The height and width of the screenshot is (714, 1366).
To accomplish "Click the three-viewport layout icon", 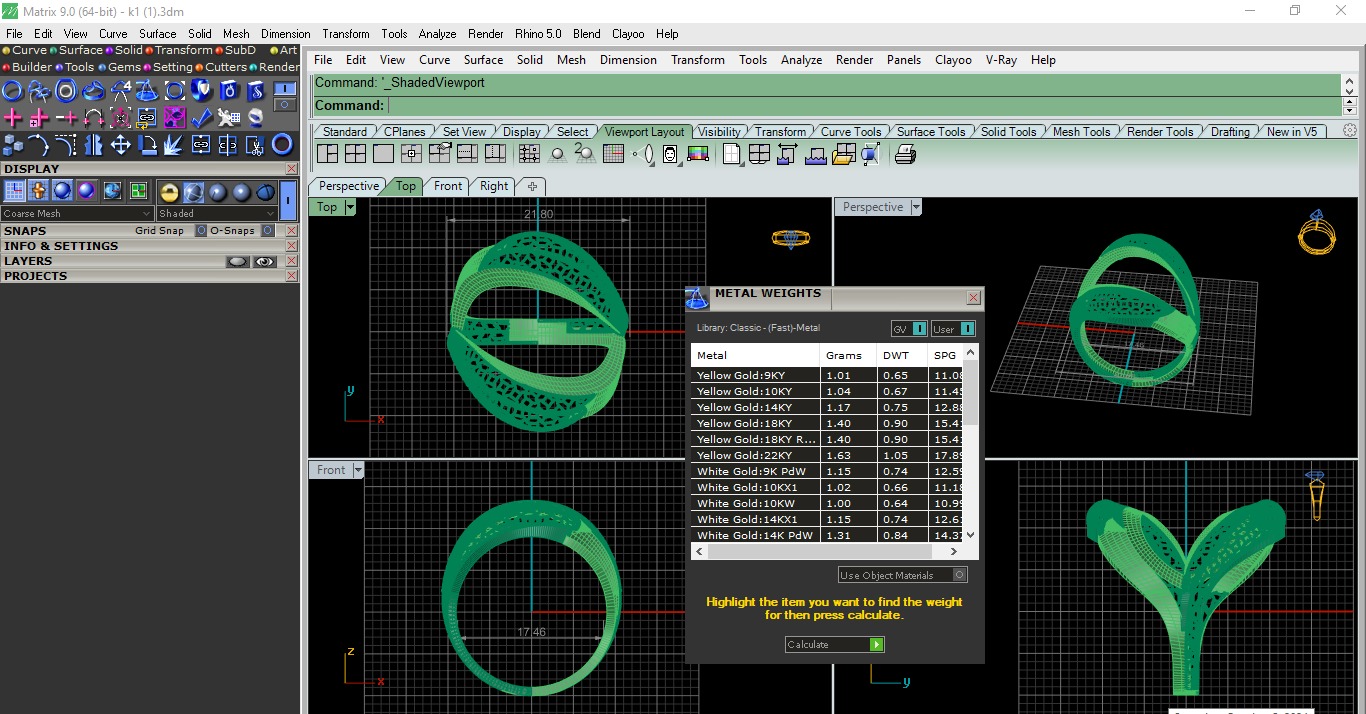I will pos(327,154).
